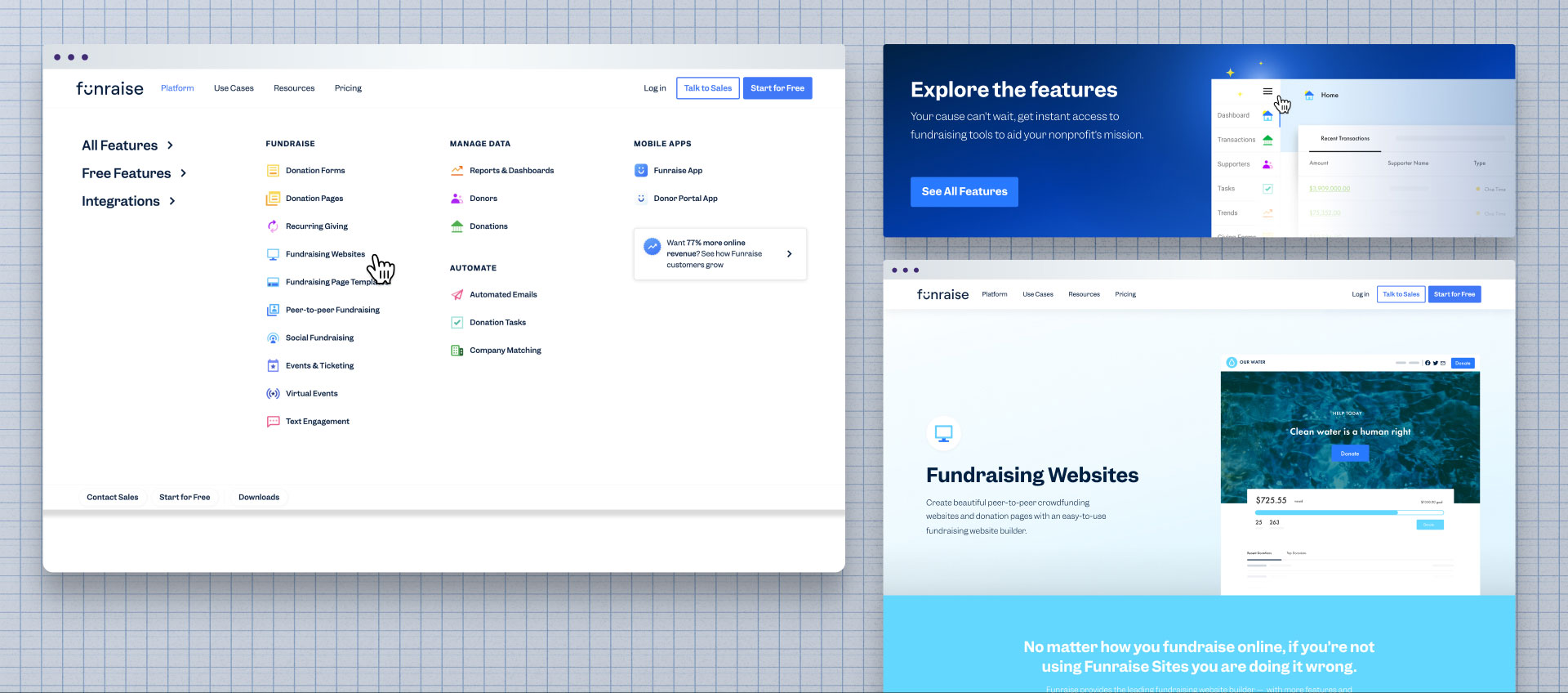
Task: Click the Use Cases menu in lower right window
Action: pyautogui.click(x=1038, y=294)
